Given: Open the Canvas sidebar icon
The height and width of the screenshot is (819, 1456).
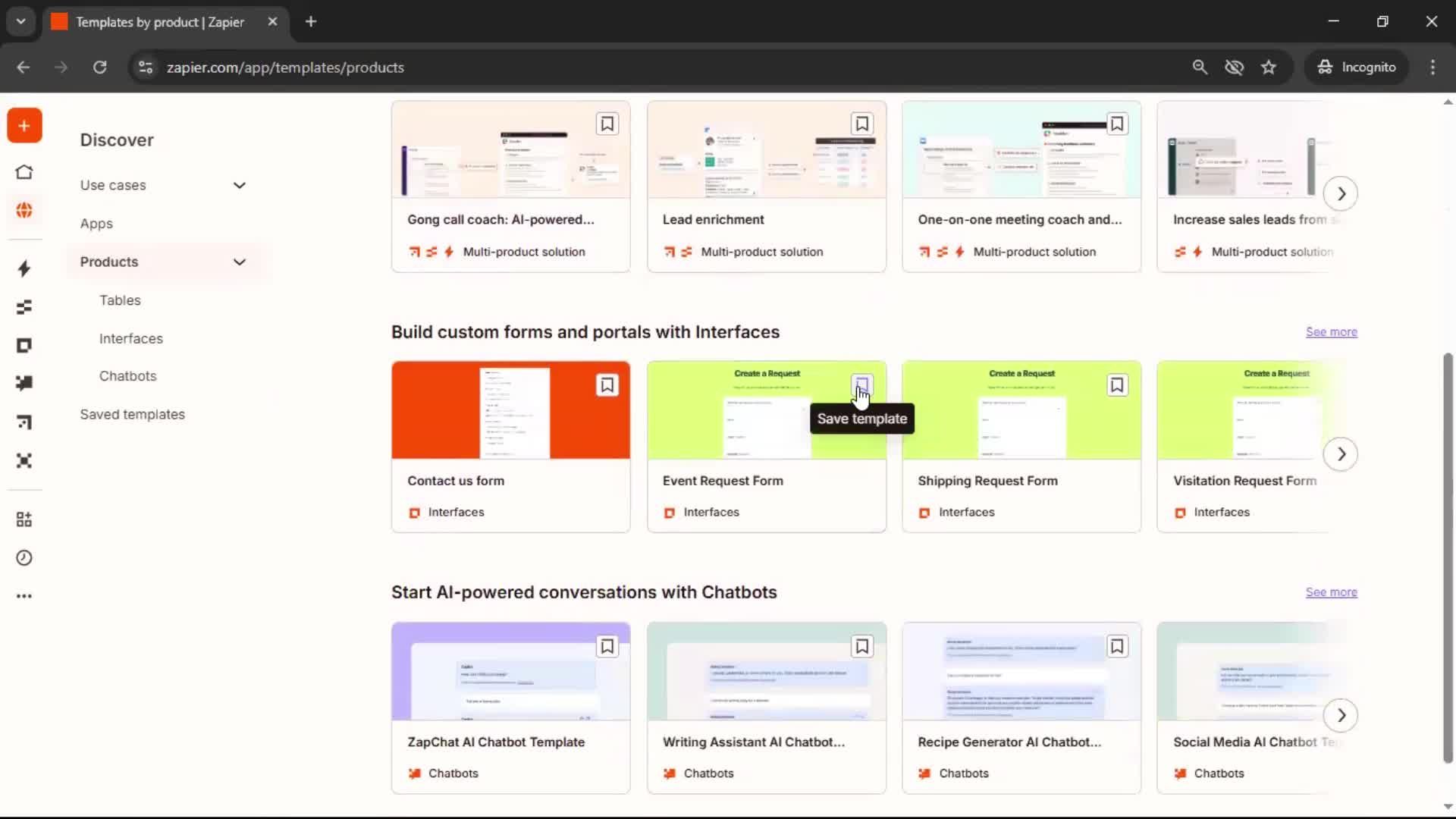Looking at the screenshot, I should point(24,422).
